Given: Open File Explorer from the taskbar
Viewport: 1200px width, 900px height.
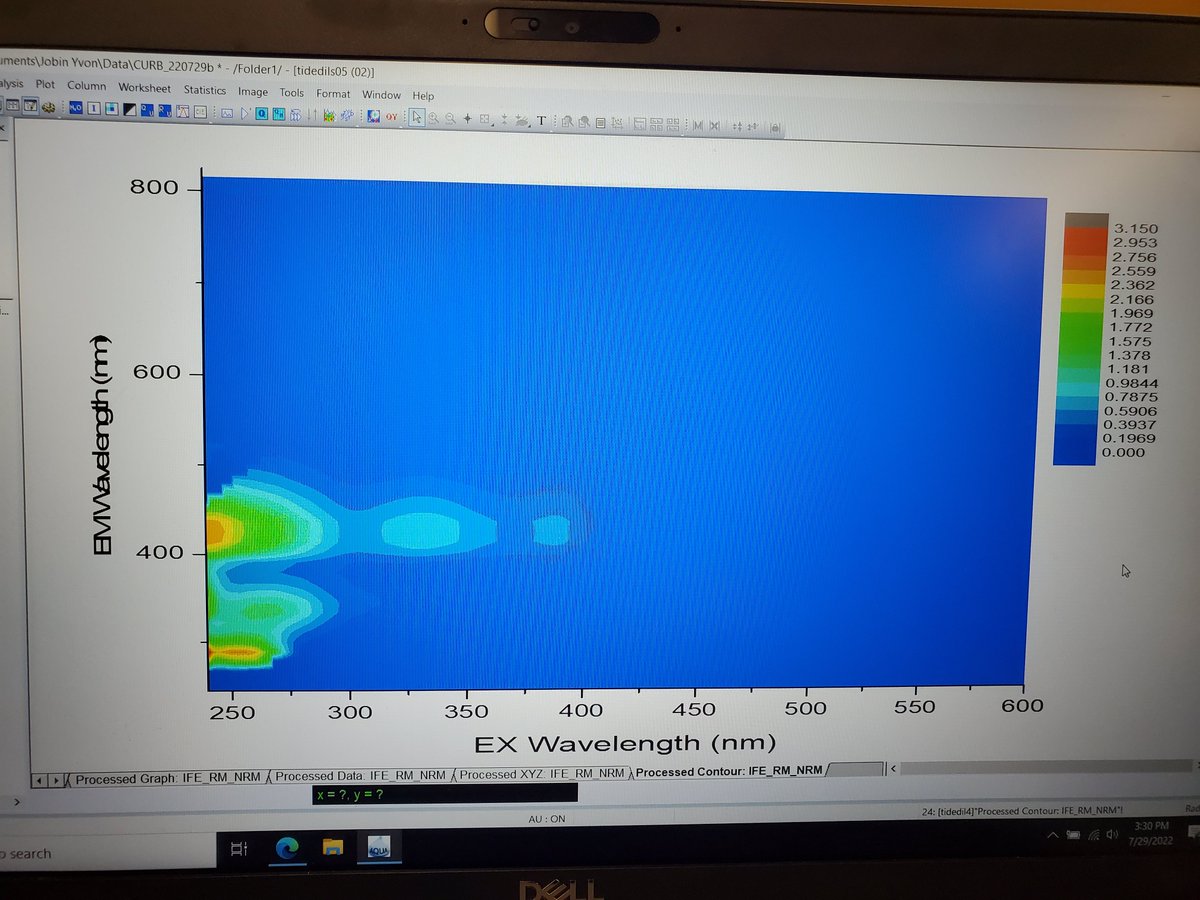Looking at the screenshot, I should tap(332, 849).
